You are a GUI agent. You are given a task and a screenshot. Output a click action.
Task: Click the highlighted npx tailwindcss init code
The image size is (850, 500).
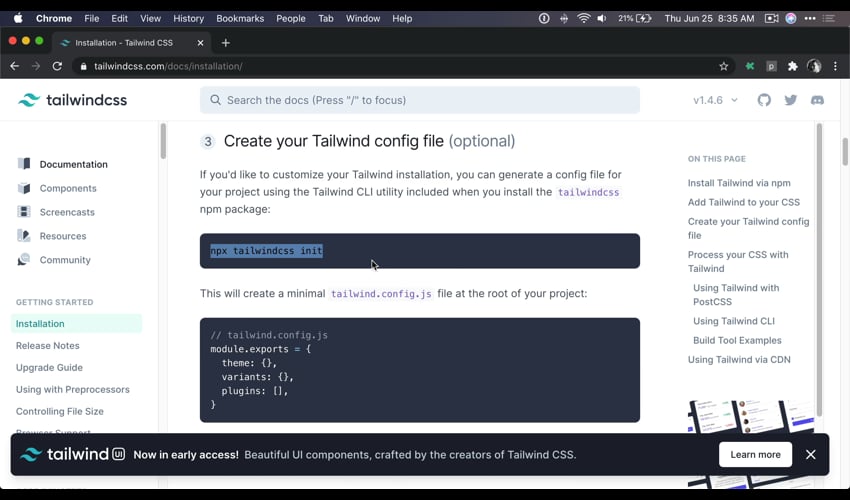(x=266, y=251)
